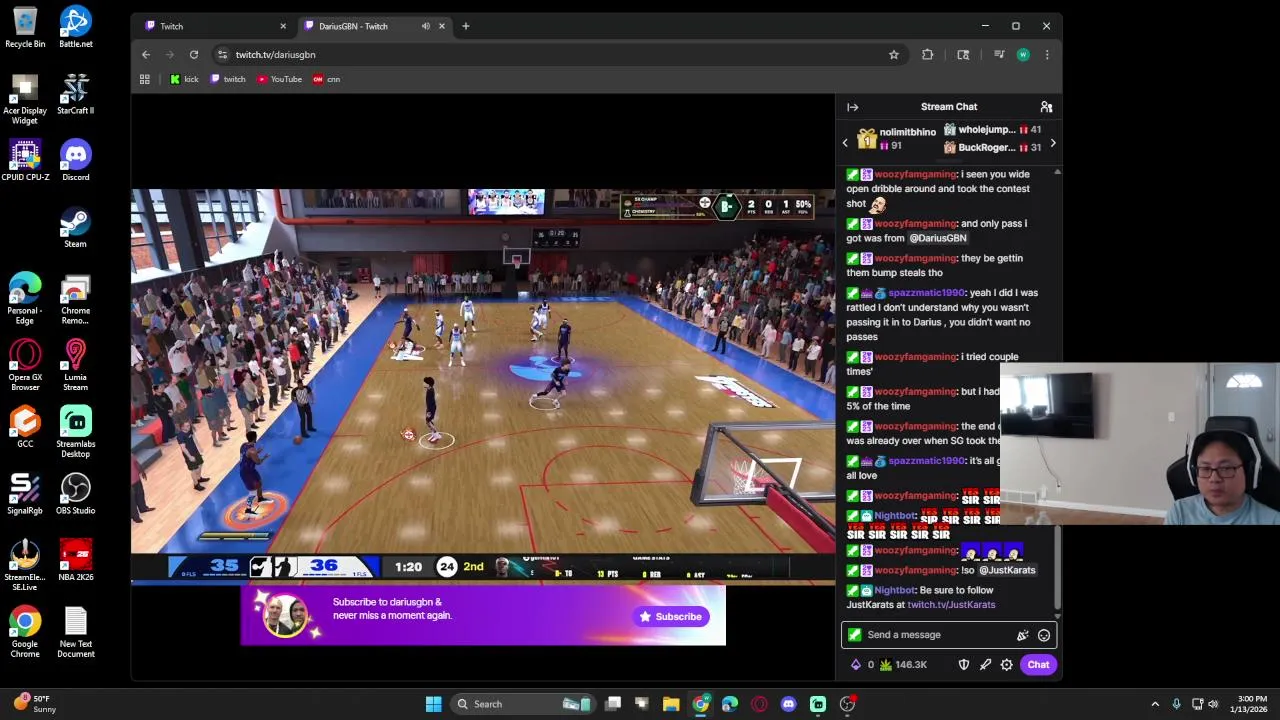Show next gift leaderboard entry

click(1052, 143)
